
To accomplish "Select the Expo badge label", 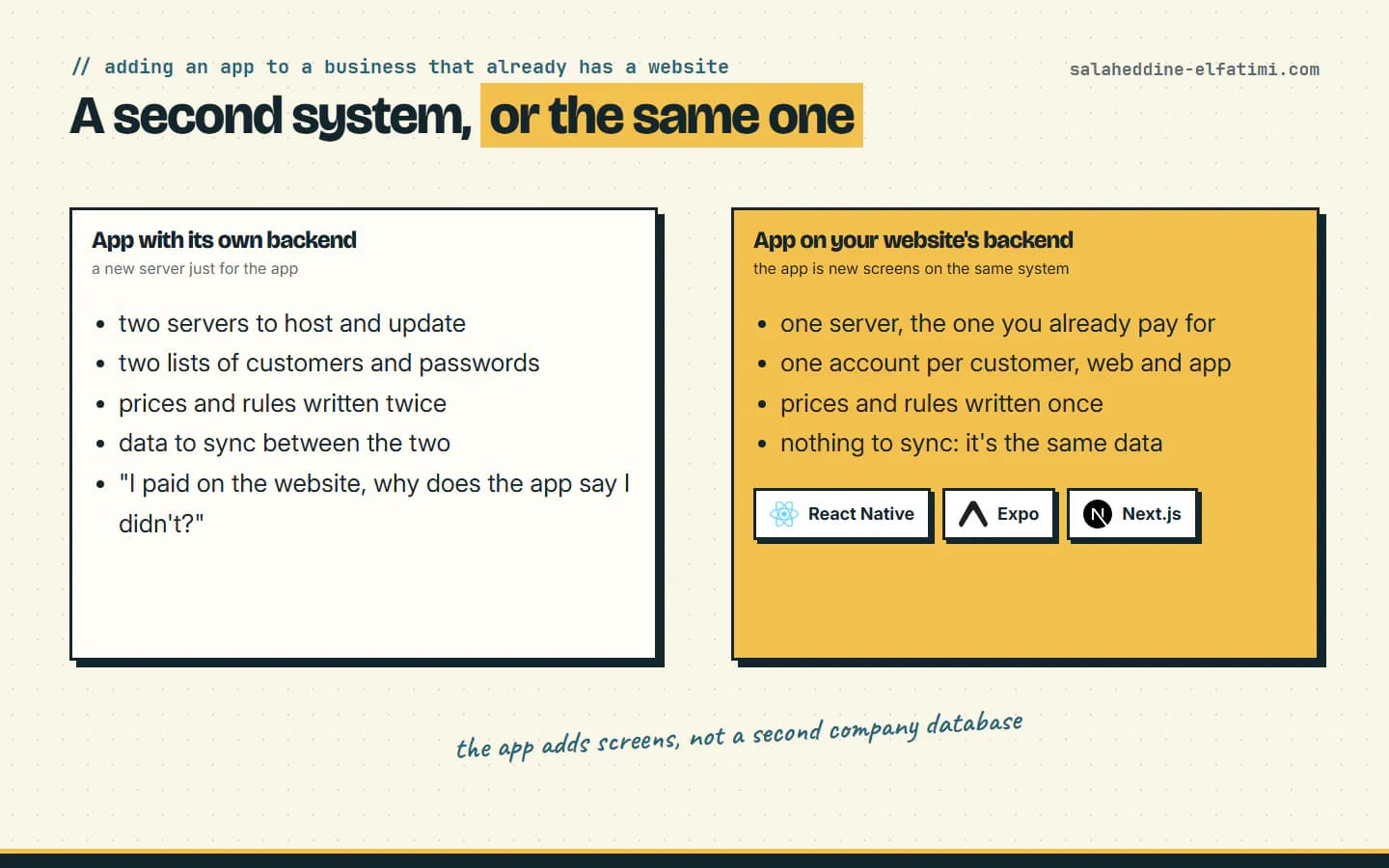I will coord(1018,514).
